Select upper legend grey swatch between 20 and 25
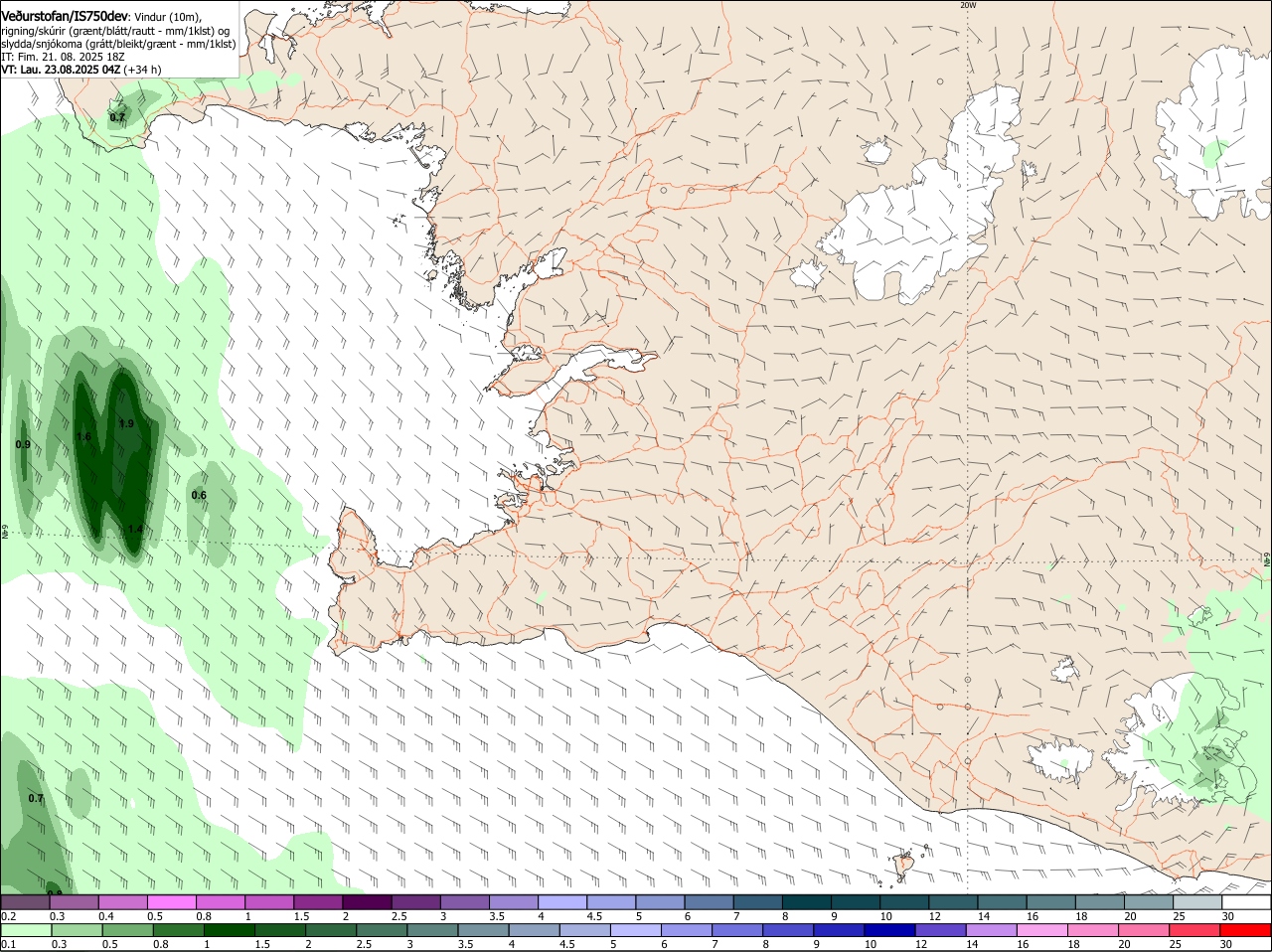The height and width of the screenshot is (952, 1272). 1149,902
